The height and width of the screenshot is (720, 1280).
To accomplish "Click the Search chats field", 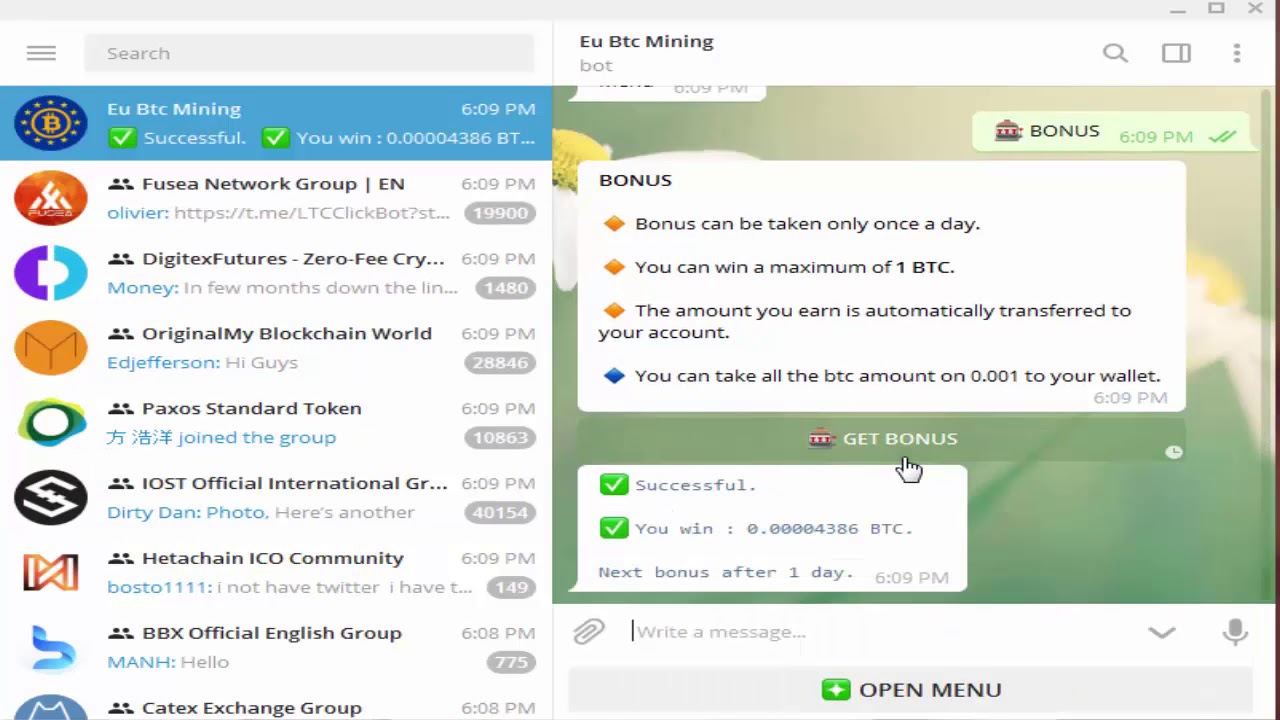I will point(309,53).
